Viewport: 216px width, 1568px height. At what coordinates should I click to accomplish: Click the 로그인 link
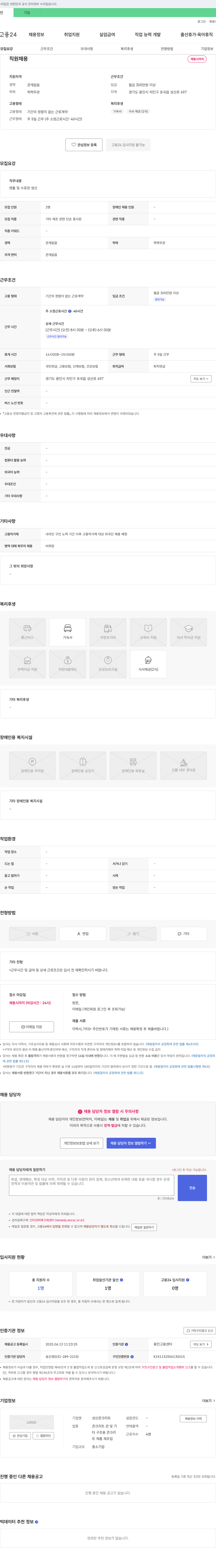[x=201, y=21]
